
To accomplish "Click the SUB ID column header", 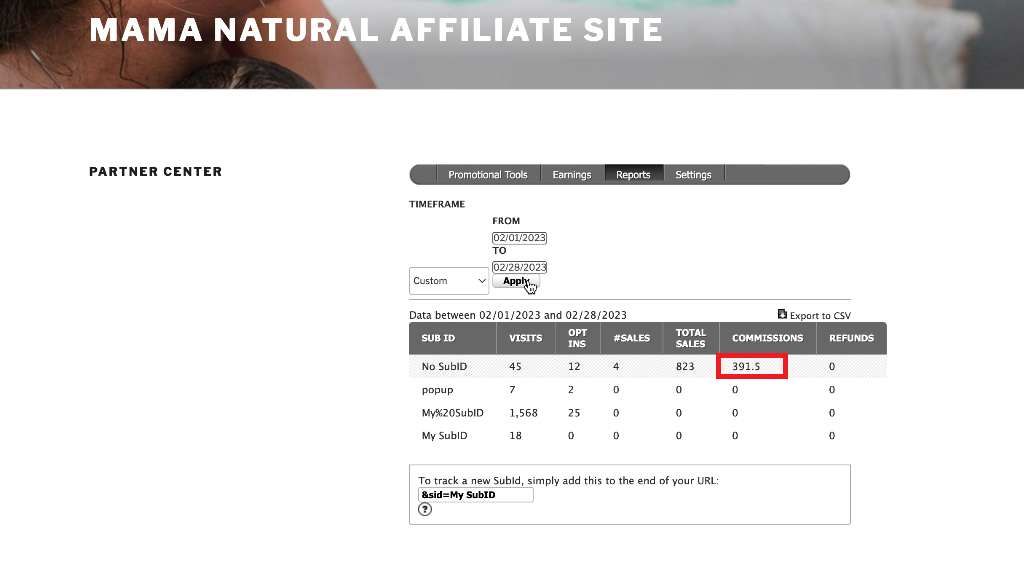I will pyautogui.click(x=453, y=338).
